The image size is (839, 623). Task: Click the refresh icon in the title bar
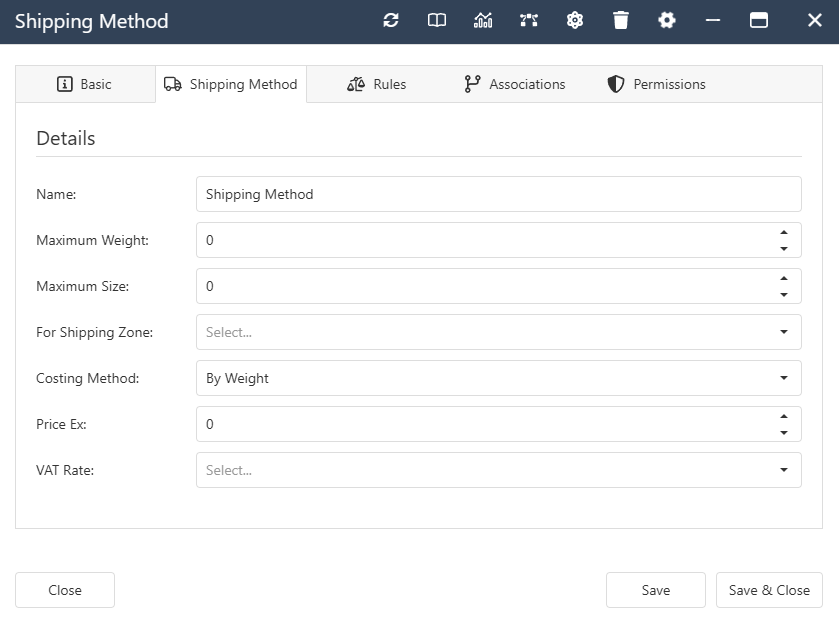[390, 20]
